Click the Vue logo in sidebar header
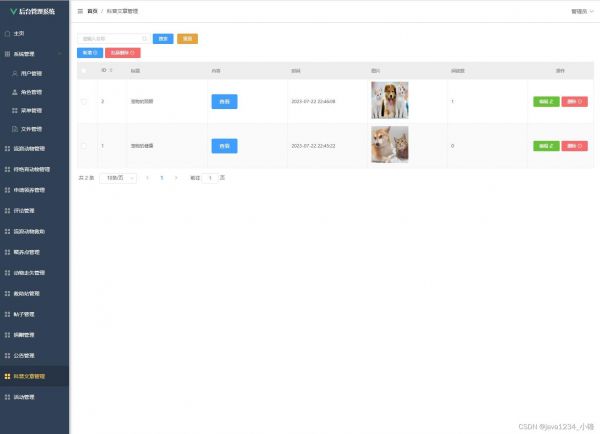 [13, 11]
